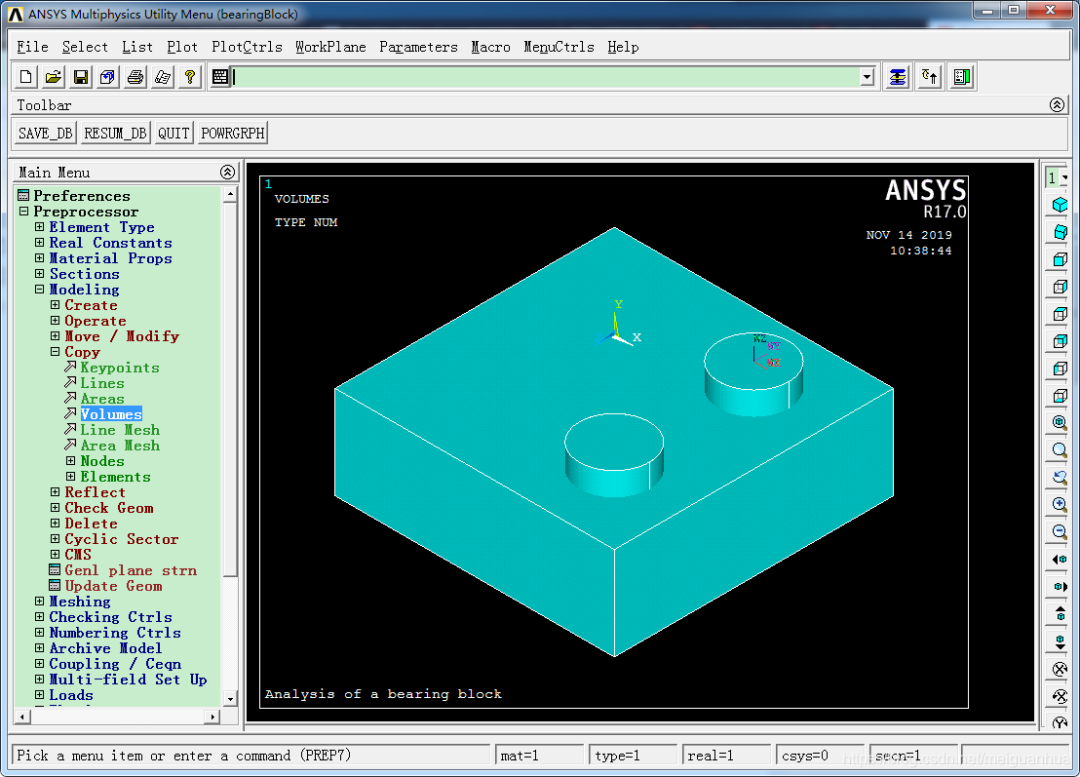The image size is (1080, 777).
Task: Click the Cyclic Sector tree item
Action: 121,539
